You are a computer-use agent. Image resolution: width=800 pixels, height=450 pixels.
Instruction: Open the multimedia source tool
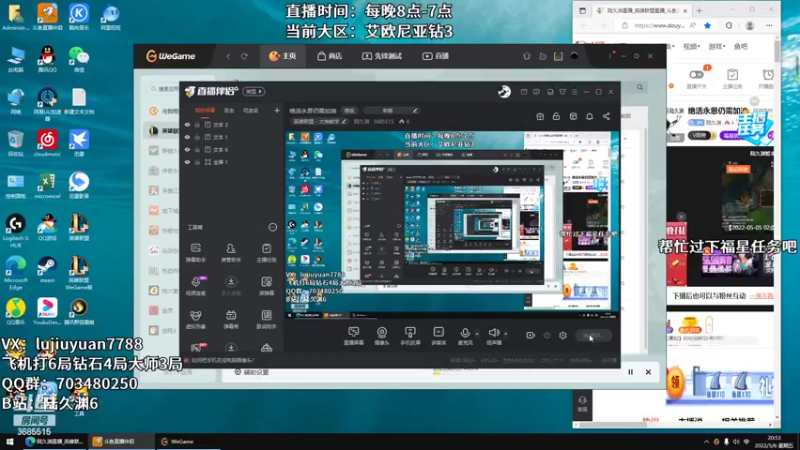(438, 336)
